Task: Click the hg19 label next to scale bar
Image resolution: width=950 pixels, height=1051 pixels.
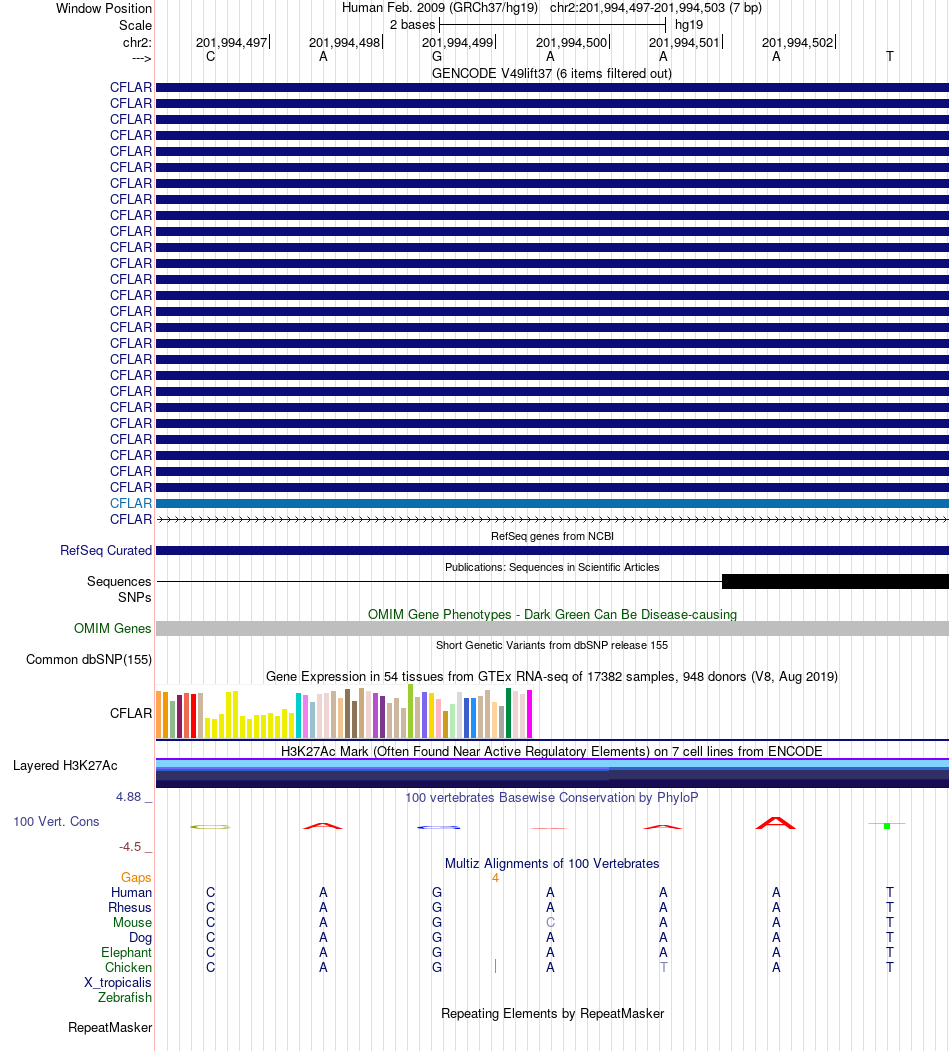Action: [x=689, y=25]
